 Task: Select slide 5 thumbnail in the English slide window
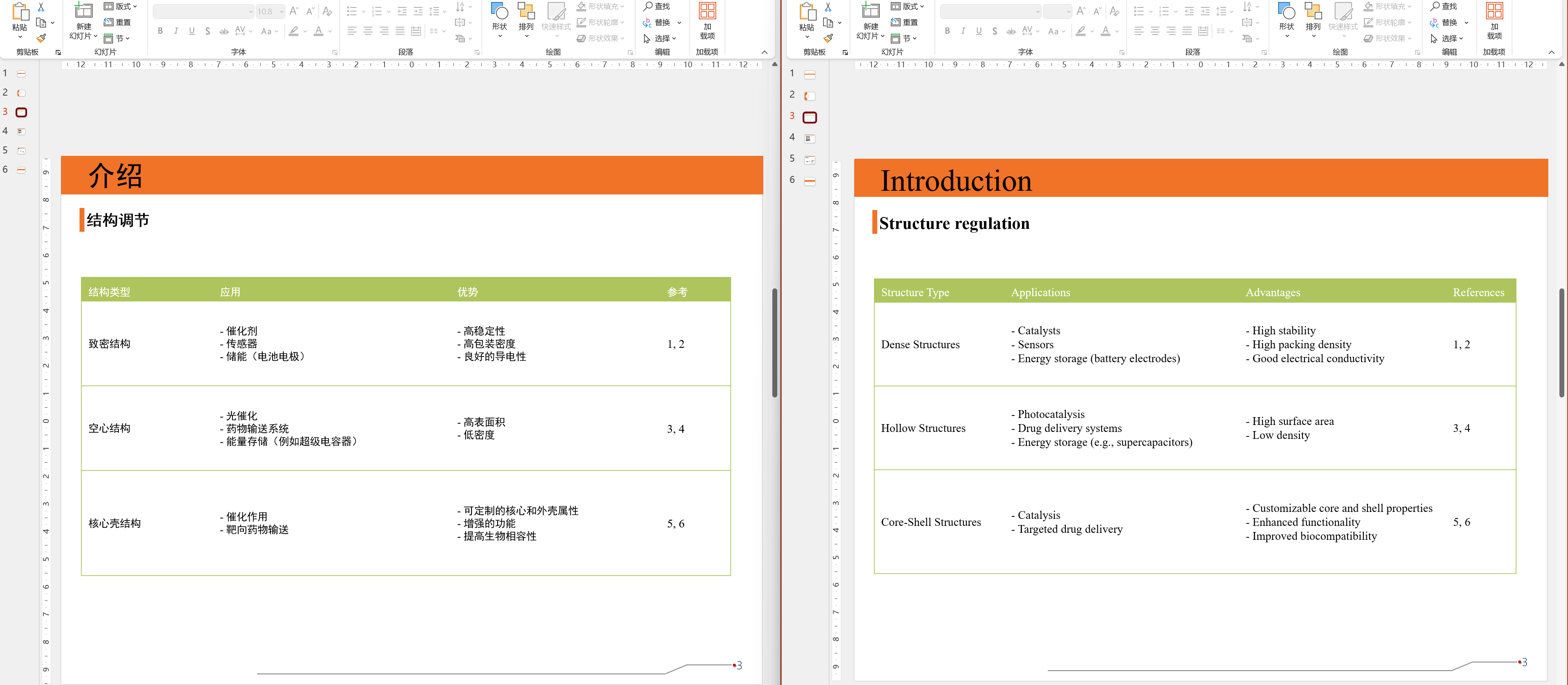point(810,160)
